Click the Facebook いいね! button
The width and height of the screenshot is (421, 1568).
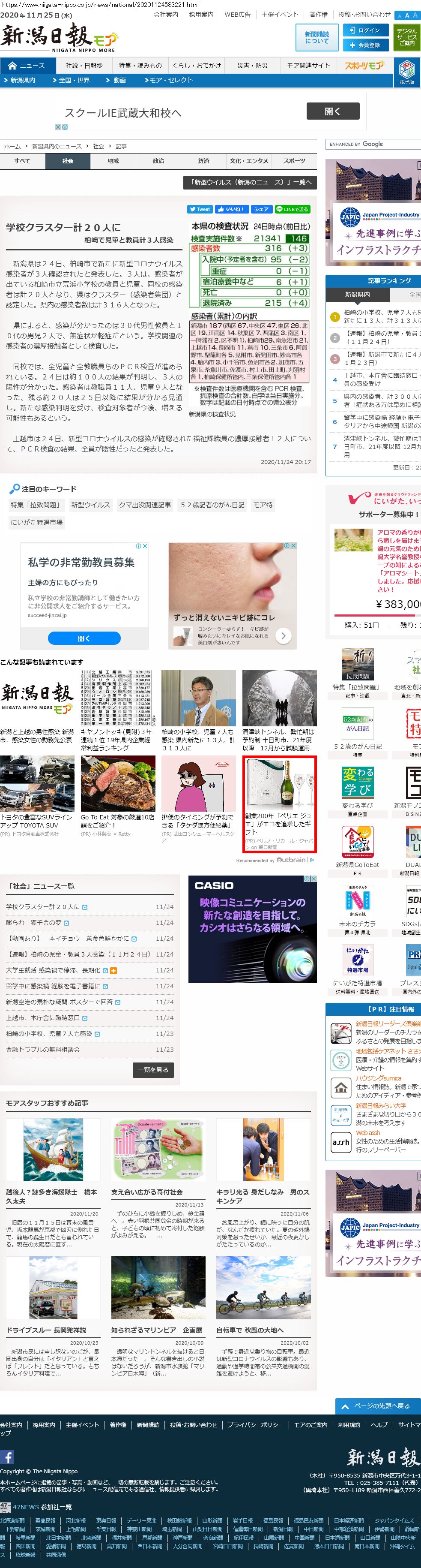[x=230, y=209]
